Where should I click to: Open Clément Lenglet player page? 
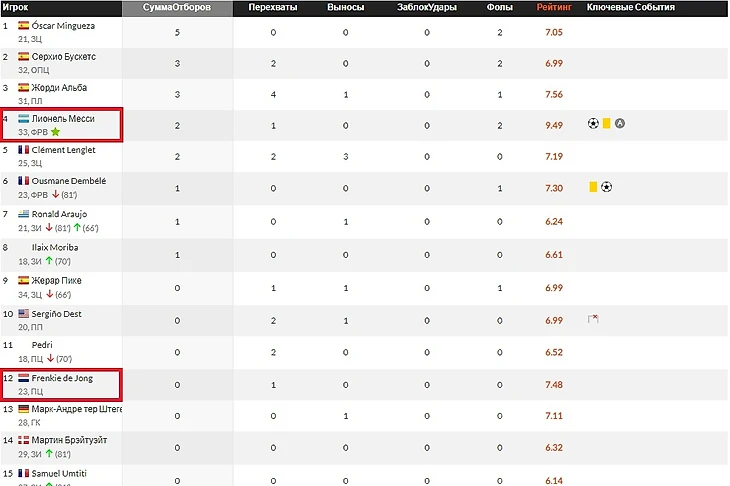point(63,150)
